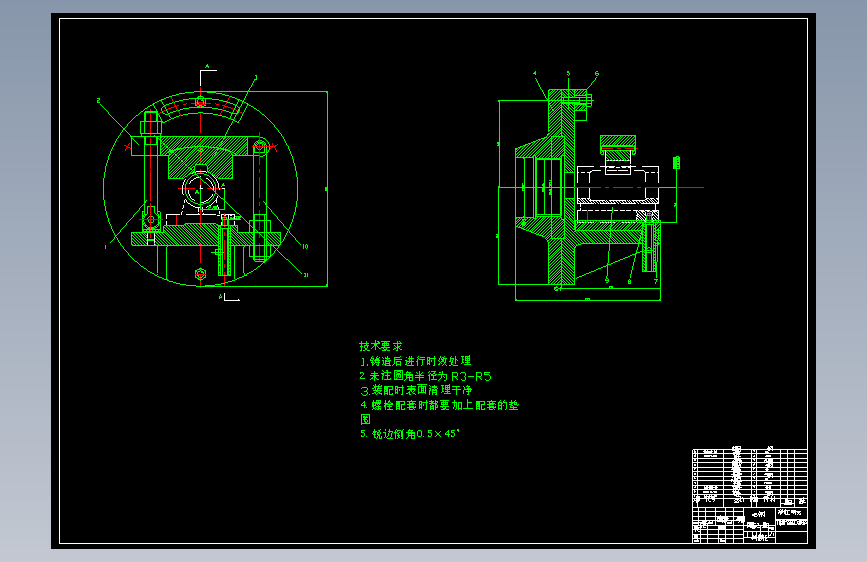Select part balloon '4' in section view

(535, 73)
